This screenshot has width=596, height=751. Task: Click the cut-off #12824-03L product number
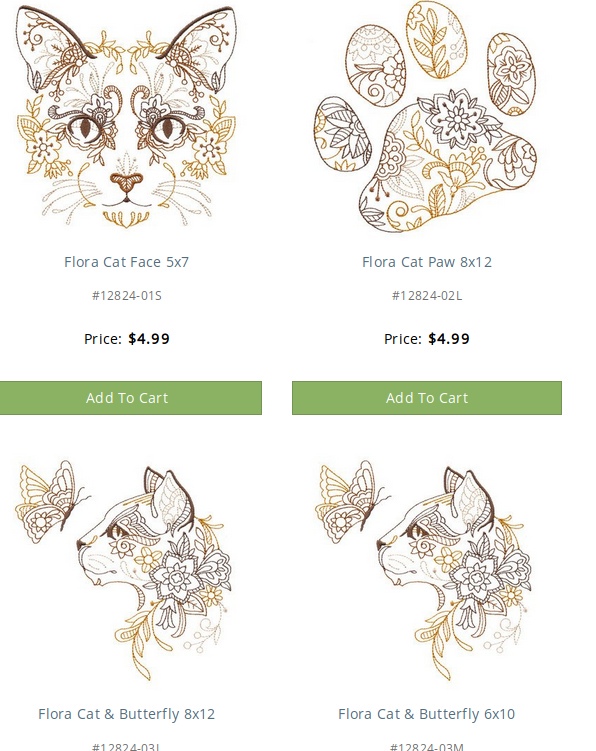point(126,747)
